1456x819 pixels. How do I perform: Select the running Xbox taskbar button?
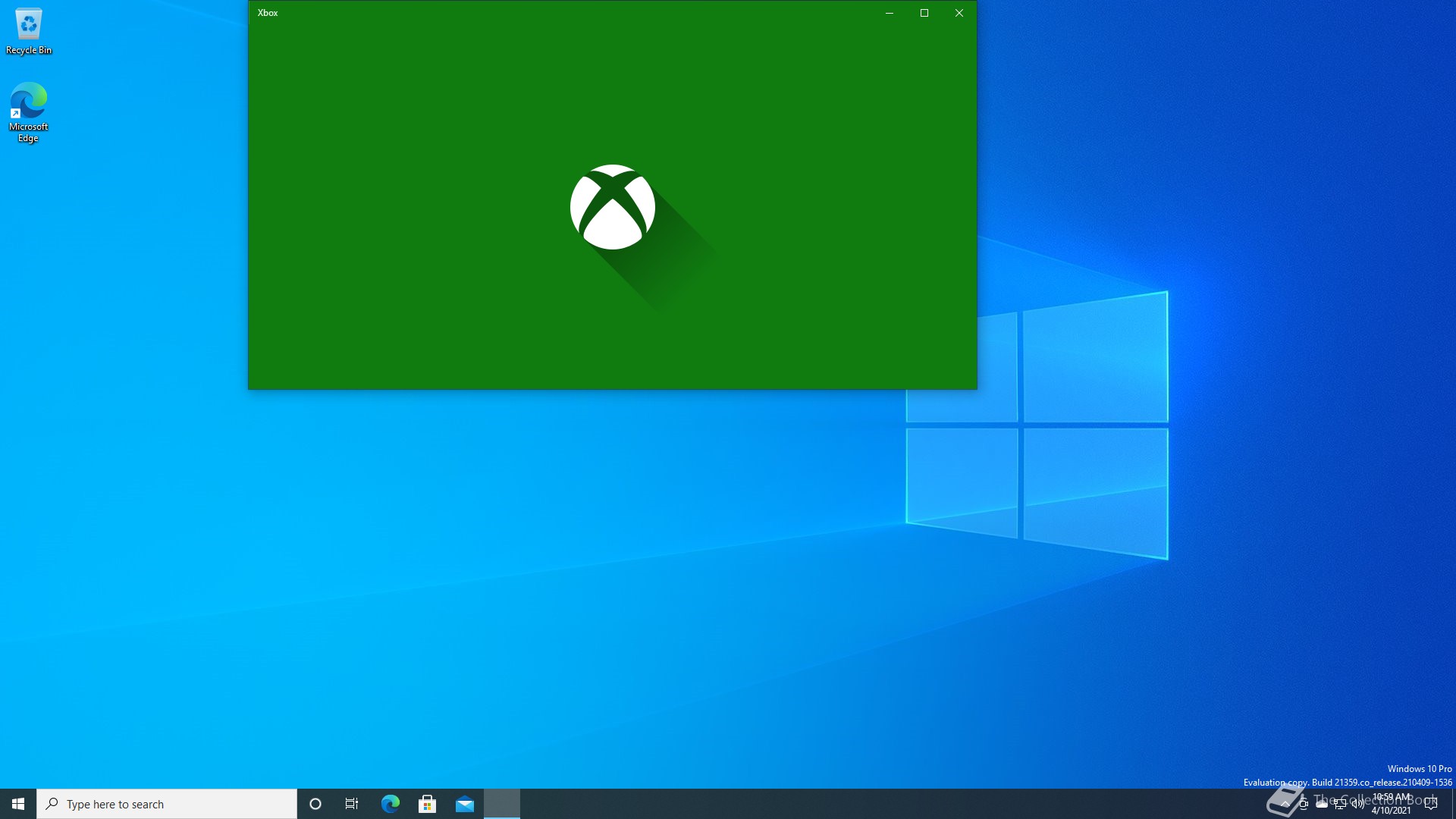point(502,804)
